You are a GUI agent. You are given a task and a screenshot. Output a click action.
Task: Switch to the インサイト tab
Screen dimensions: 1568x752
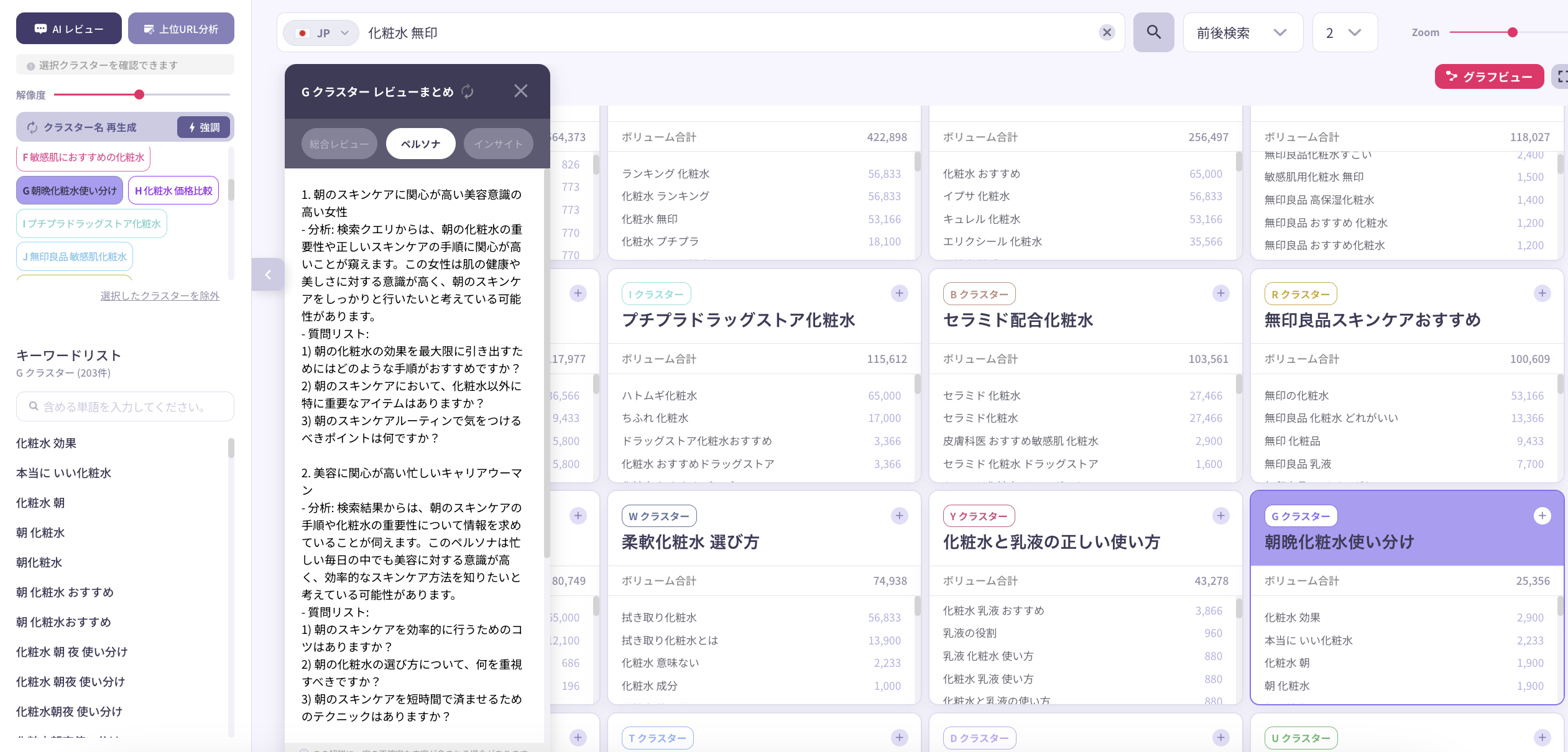click(498, 143)
